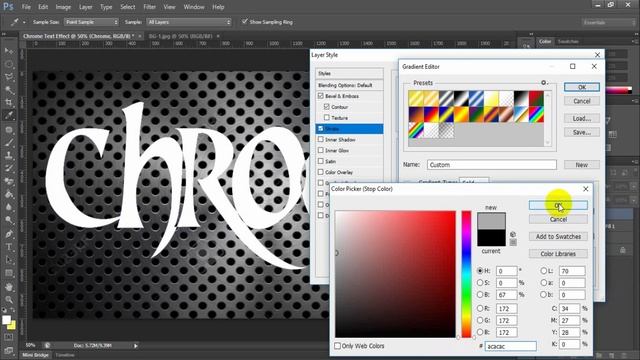Select the Zoom tool
This screenshot has height=360, width=640.
[x=9, y=300]
